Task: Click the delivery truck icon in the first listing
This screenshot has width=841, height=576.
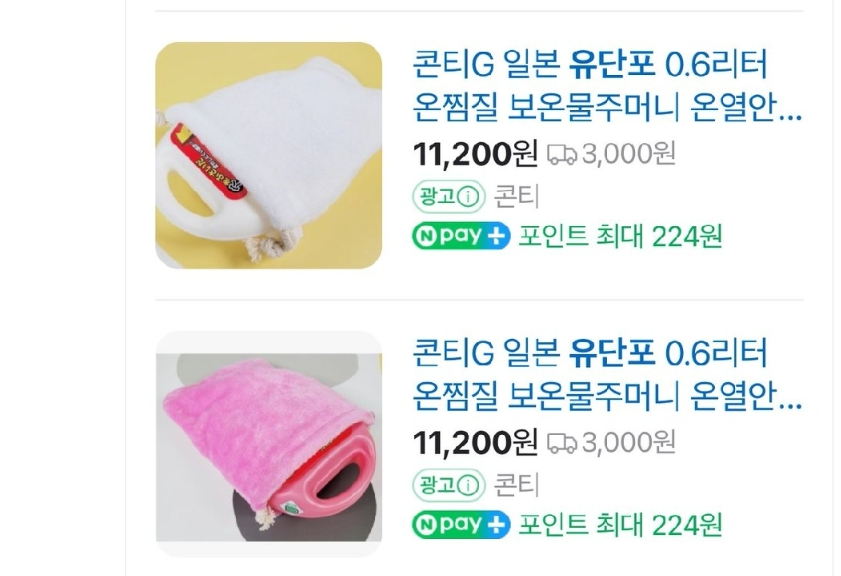Action: (x=562, y=155)
